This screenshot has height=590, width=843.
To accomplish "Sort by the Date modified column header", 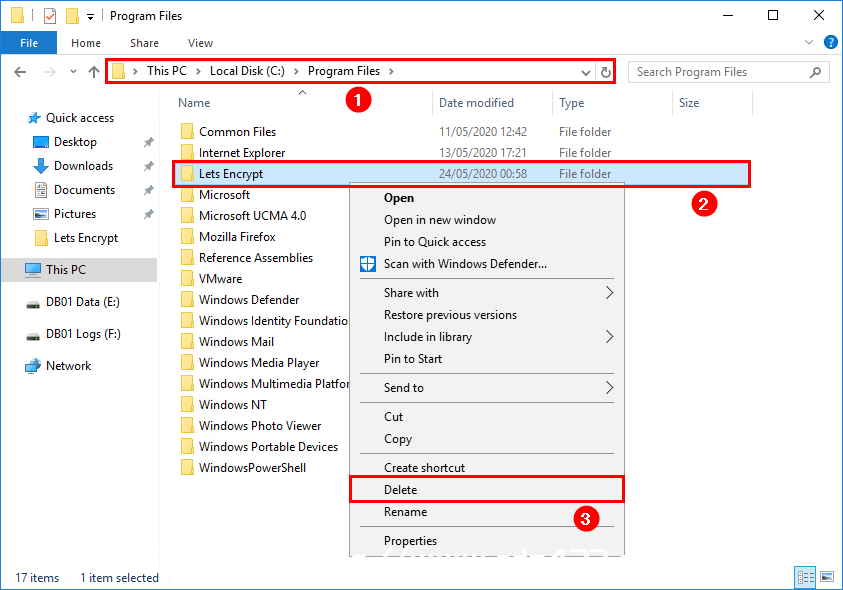I will (x=476, y=103).
